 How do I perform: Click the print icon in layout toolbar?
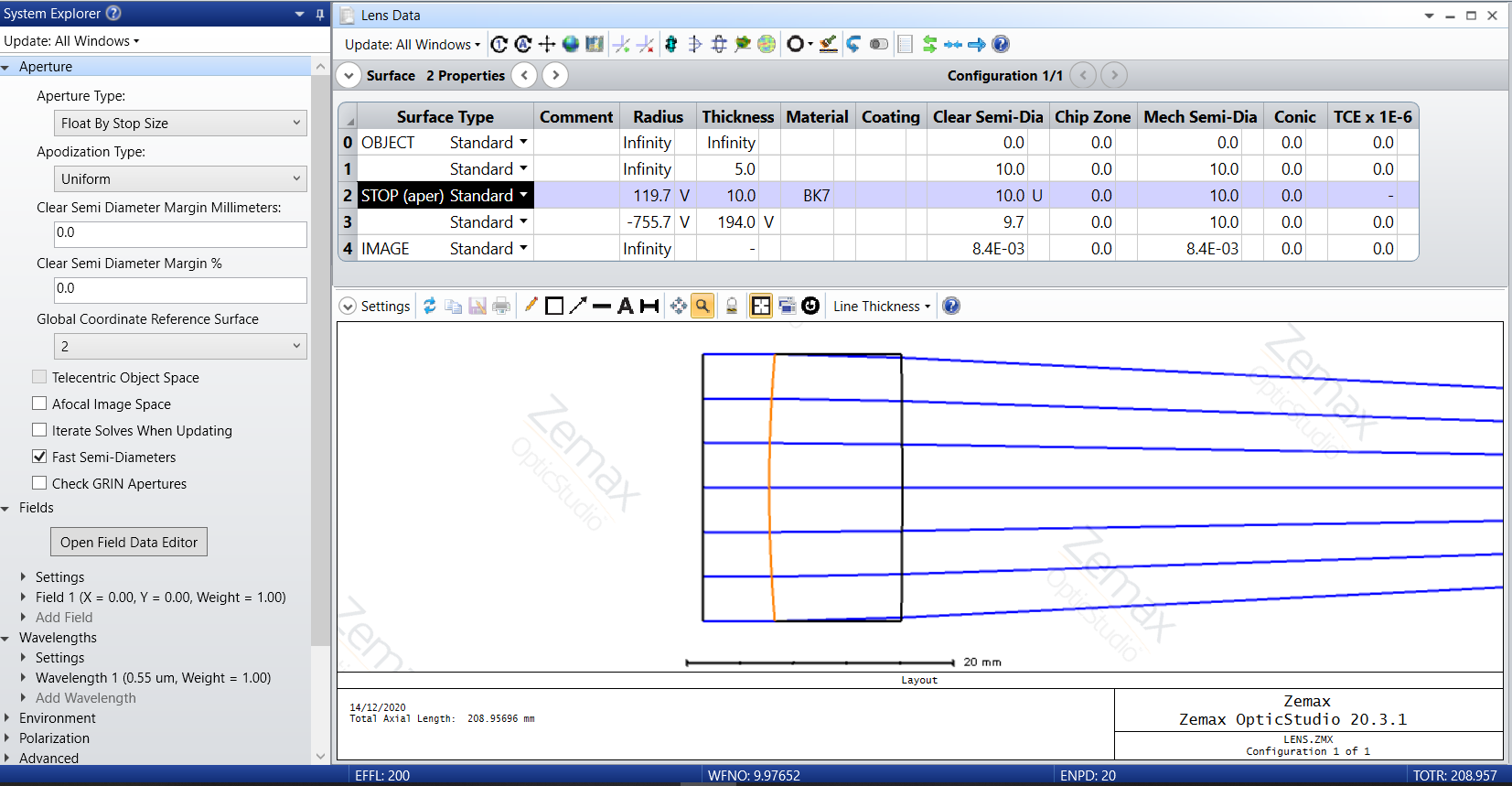[501, 306]
